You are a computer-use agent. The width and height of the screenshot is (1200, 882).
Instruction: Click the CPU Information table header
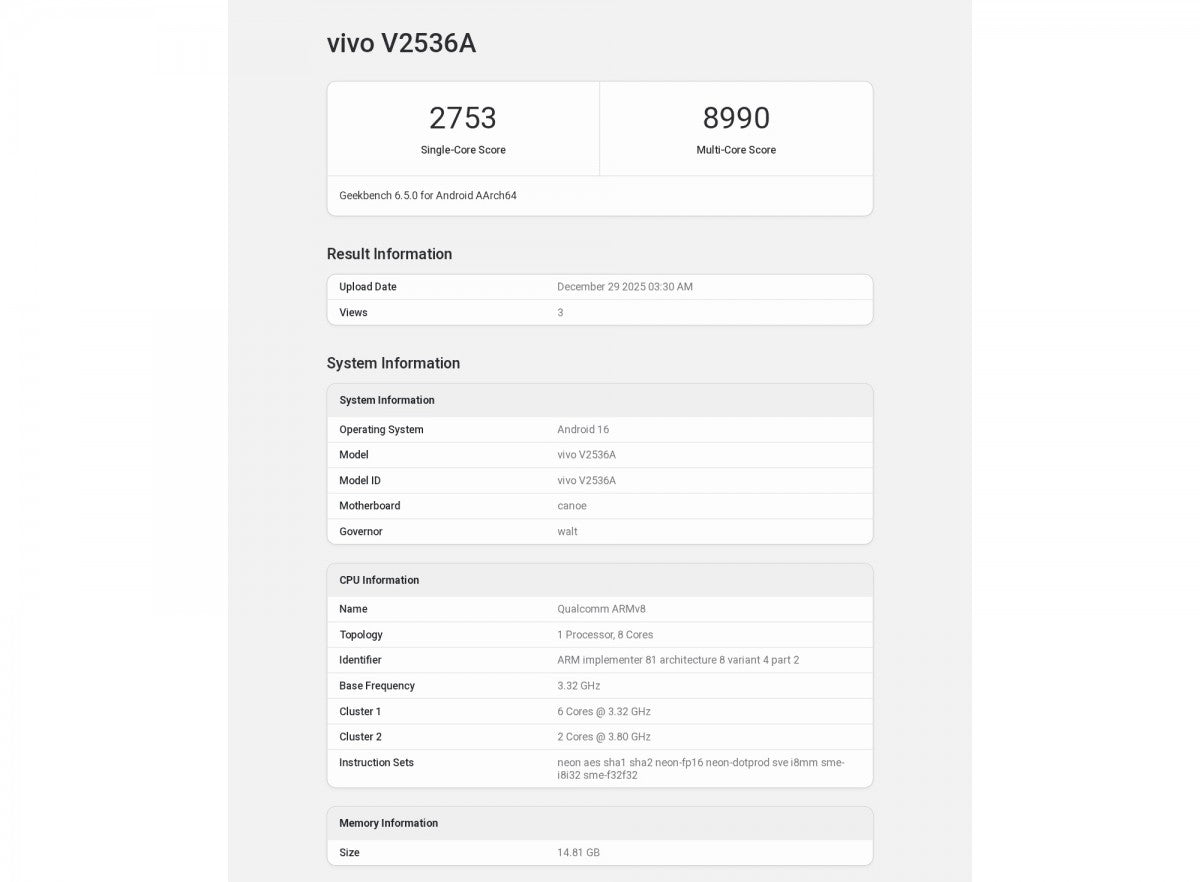(600, 580)
